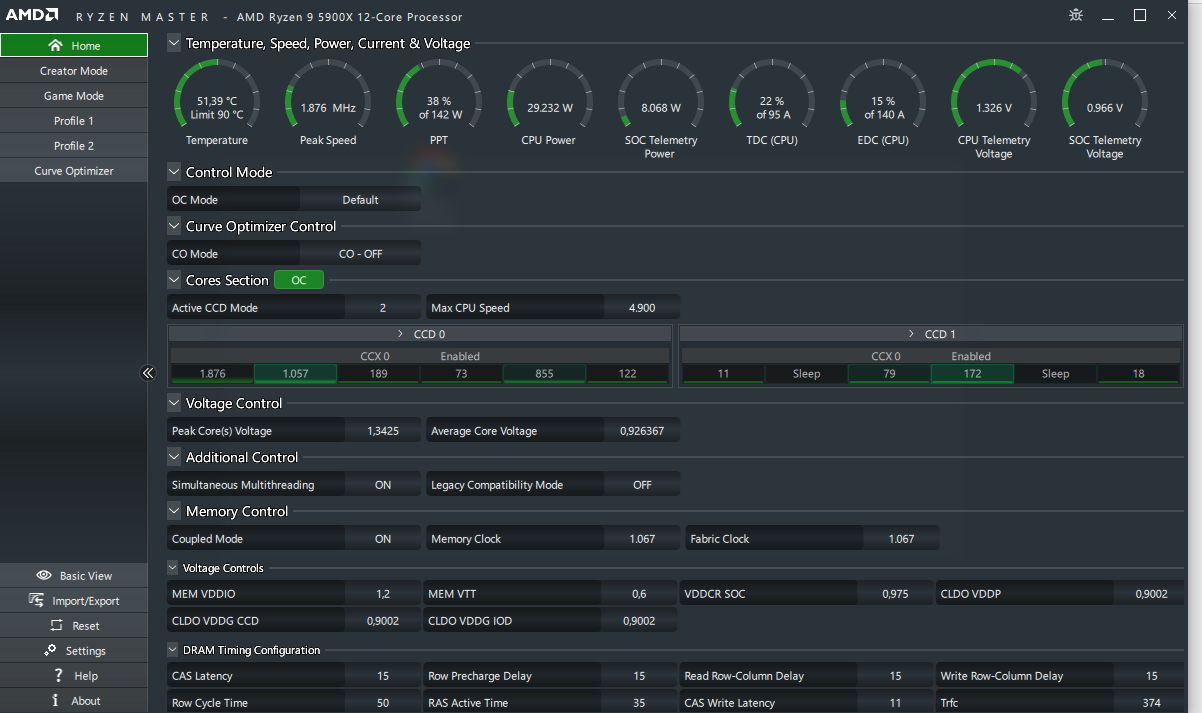The width and height of the screenshot is (1202, 713).
Task: Collapse the Voltage Controls subsection
Action: pos(173,568)
